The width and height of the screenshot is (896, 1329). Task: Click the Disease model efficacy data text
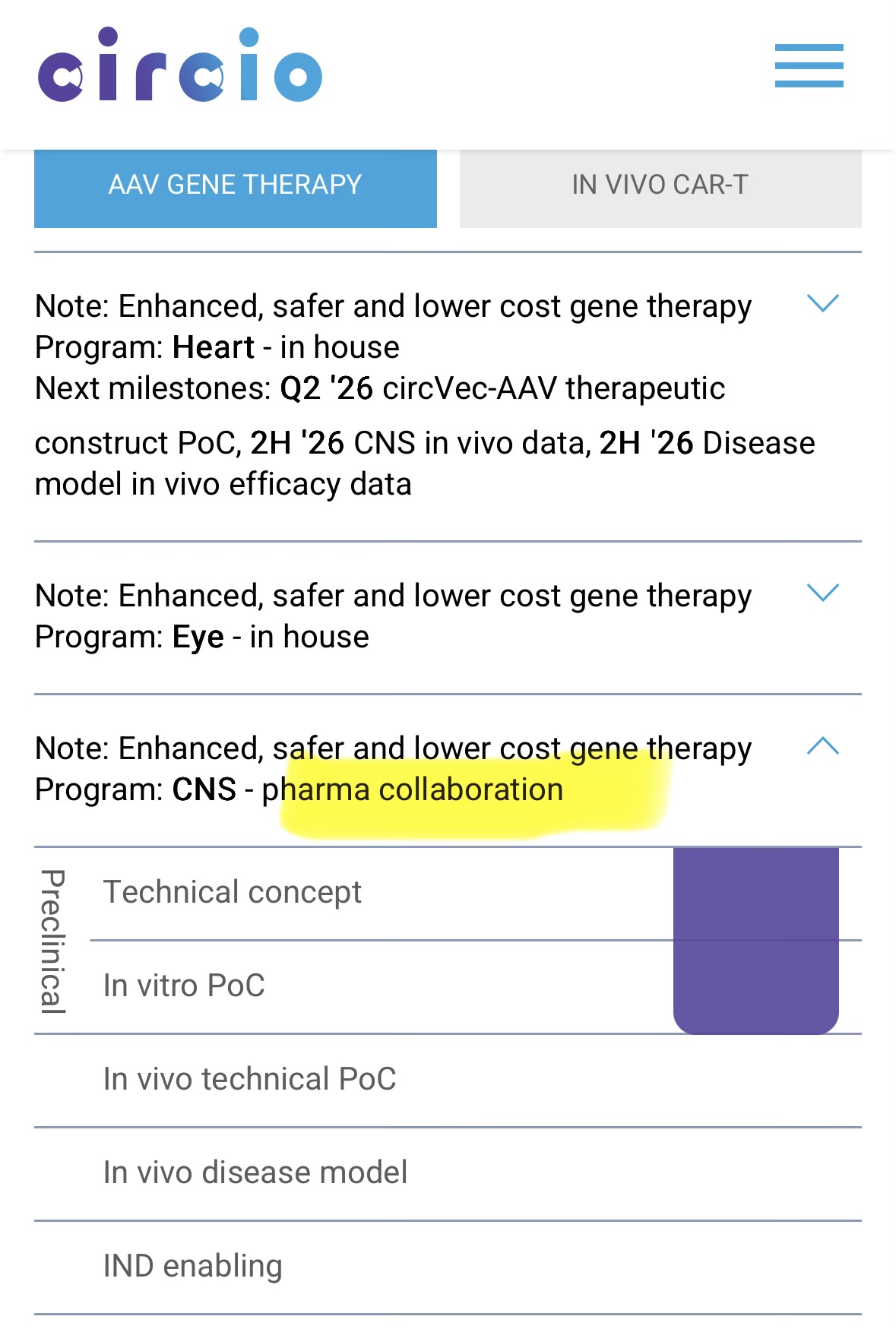click(x=425, y=464)
